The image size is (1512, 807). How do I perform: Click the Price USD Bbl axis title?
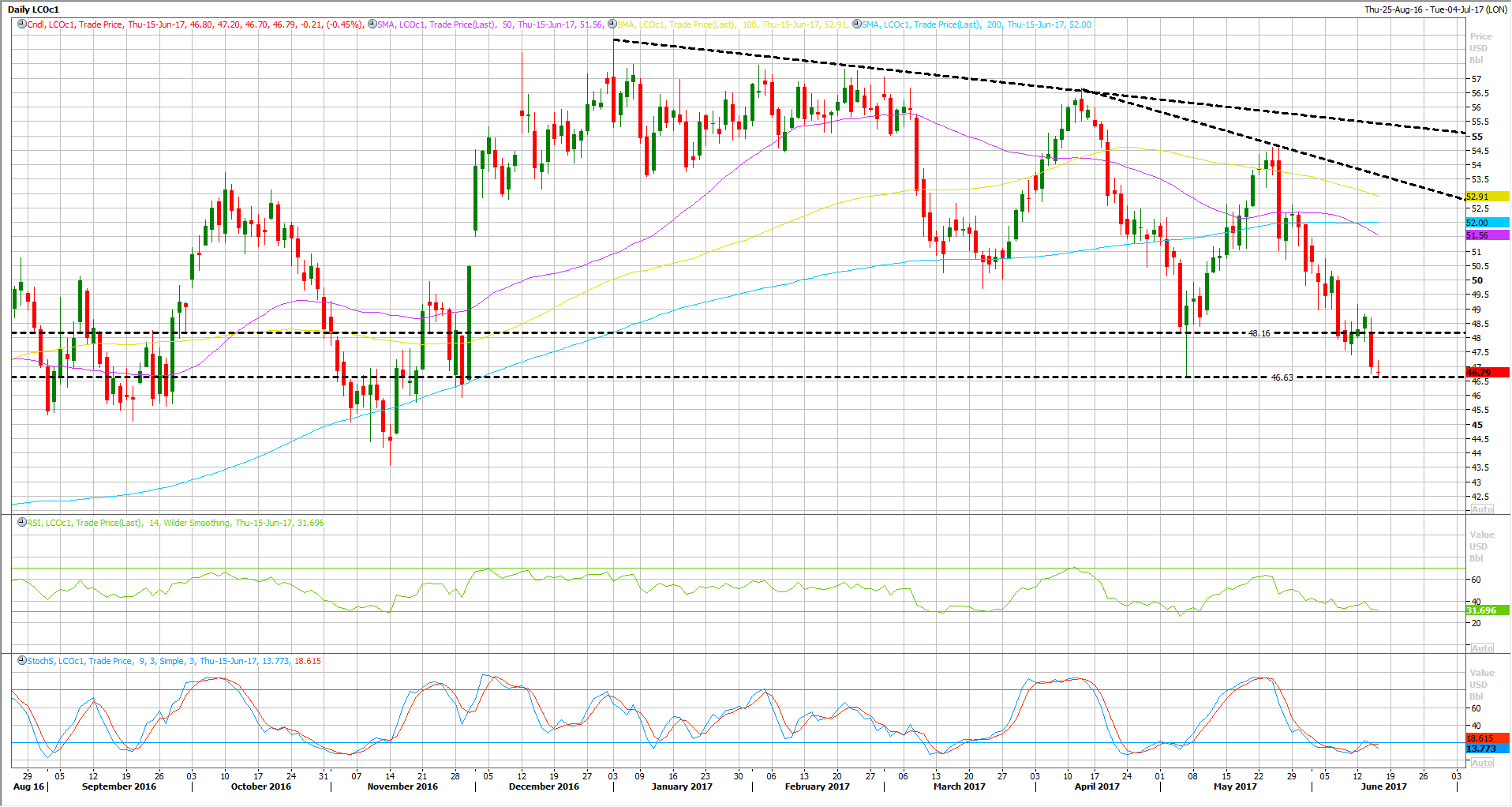pos(1480,48)
